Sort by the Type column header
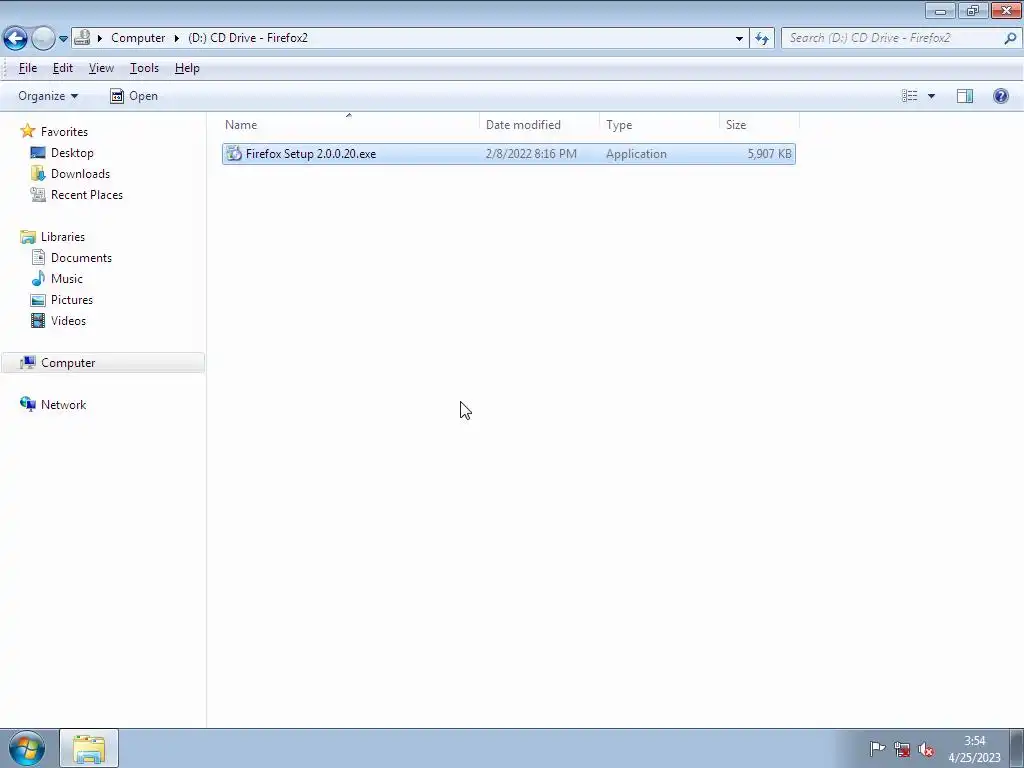This screenshot has width=1024, height=768. (x=659, y=125)
